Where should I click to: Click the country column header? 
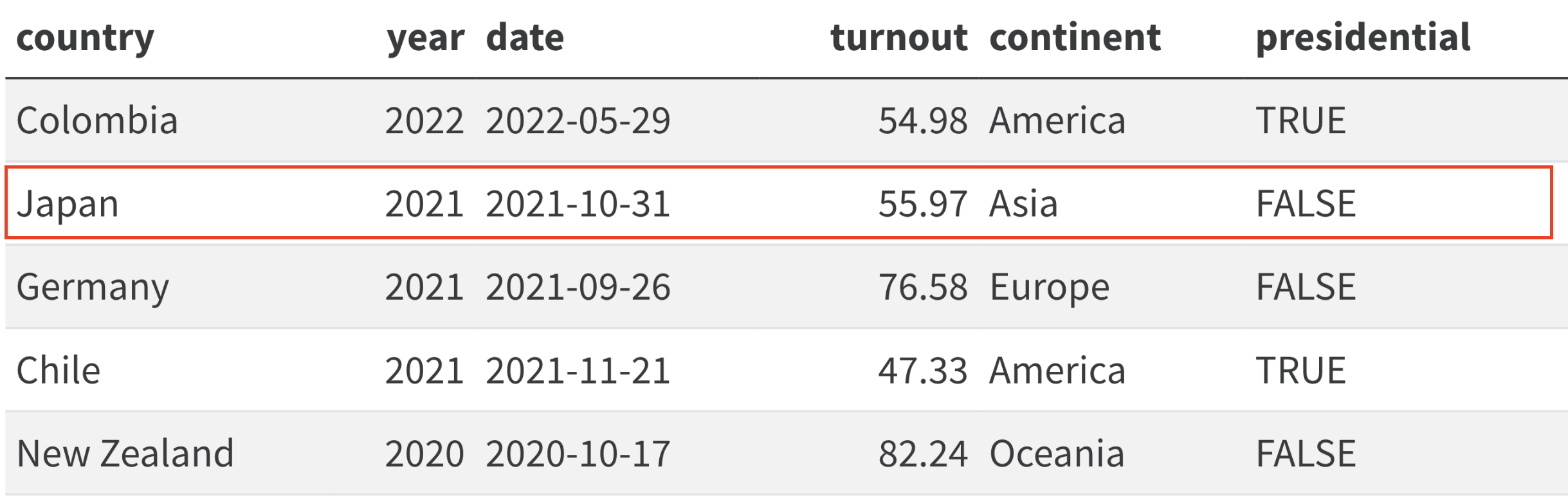tap(85, 39)
